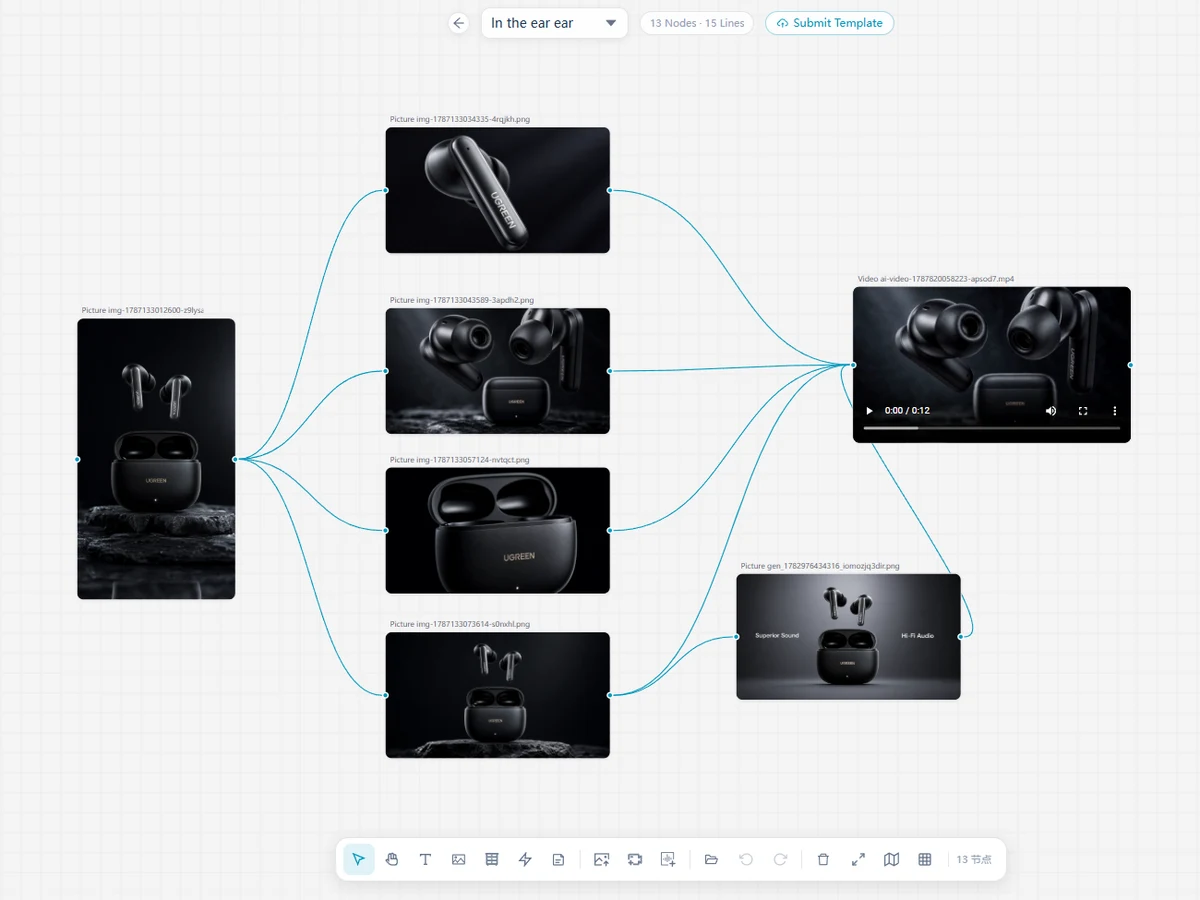Click the add-image sparkle tool icon
Screen dimensions: 1200x900
click(x=669, y=859)
